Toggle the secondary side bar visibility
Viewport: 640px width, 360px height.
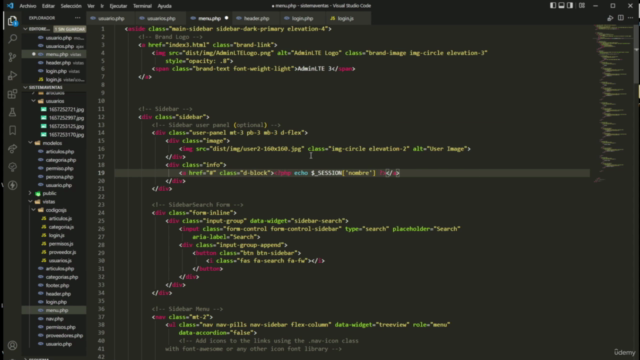(x=570, y=6)
